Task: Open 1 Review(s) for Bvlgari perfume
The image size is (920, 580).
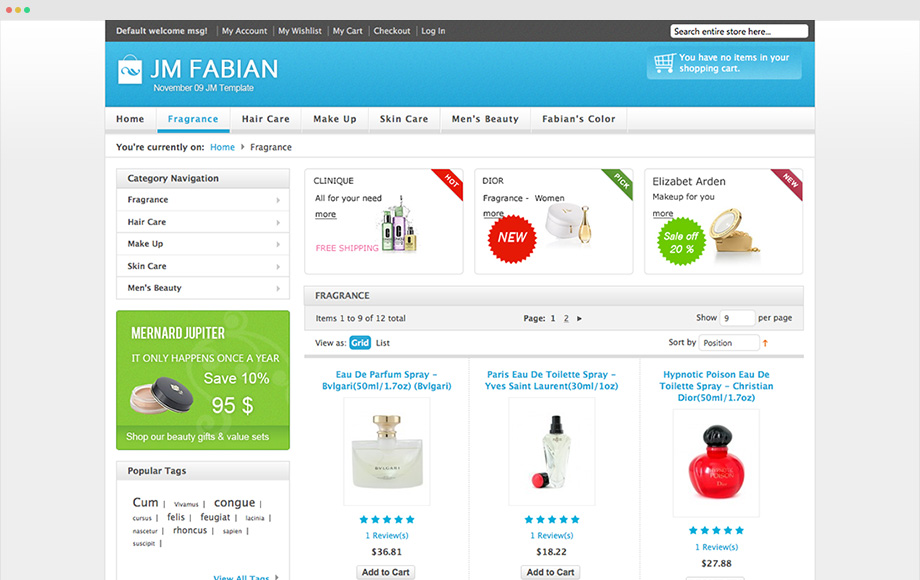Action: click(387, 535)
